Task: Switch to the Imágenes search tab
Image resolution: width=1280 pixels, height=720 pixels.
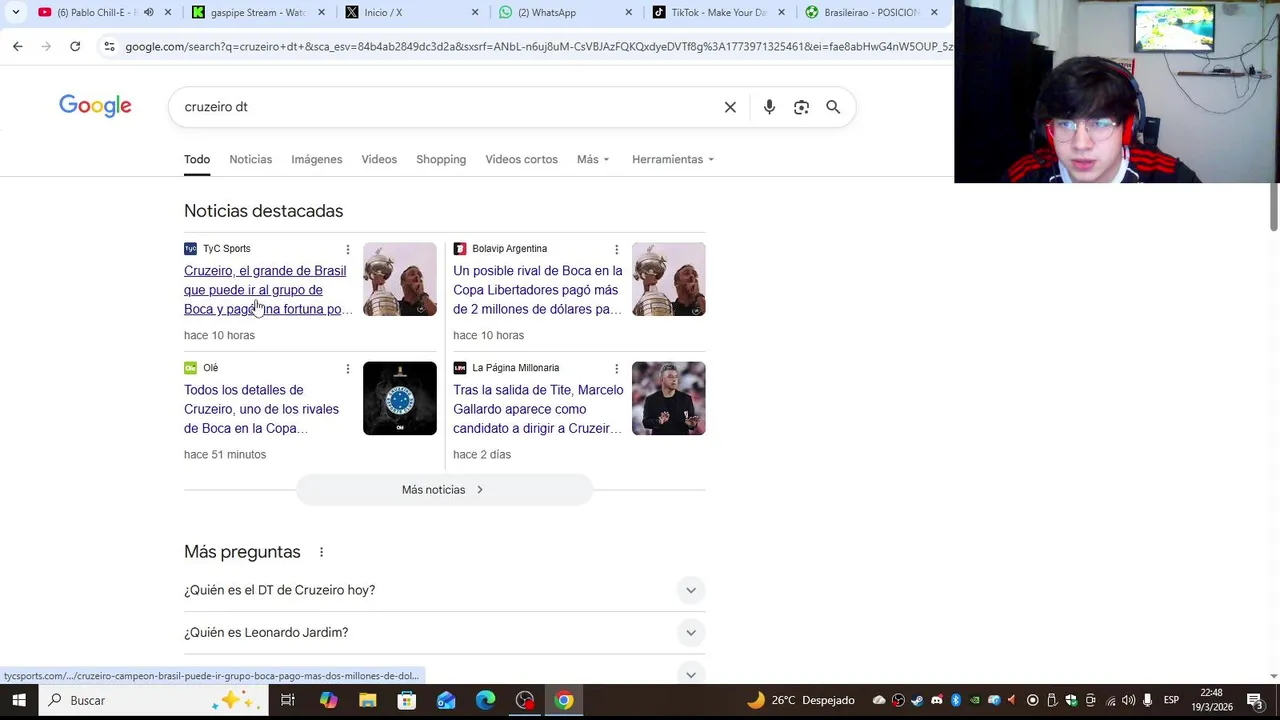Action: click(316, 159)
